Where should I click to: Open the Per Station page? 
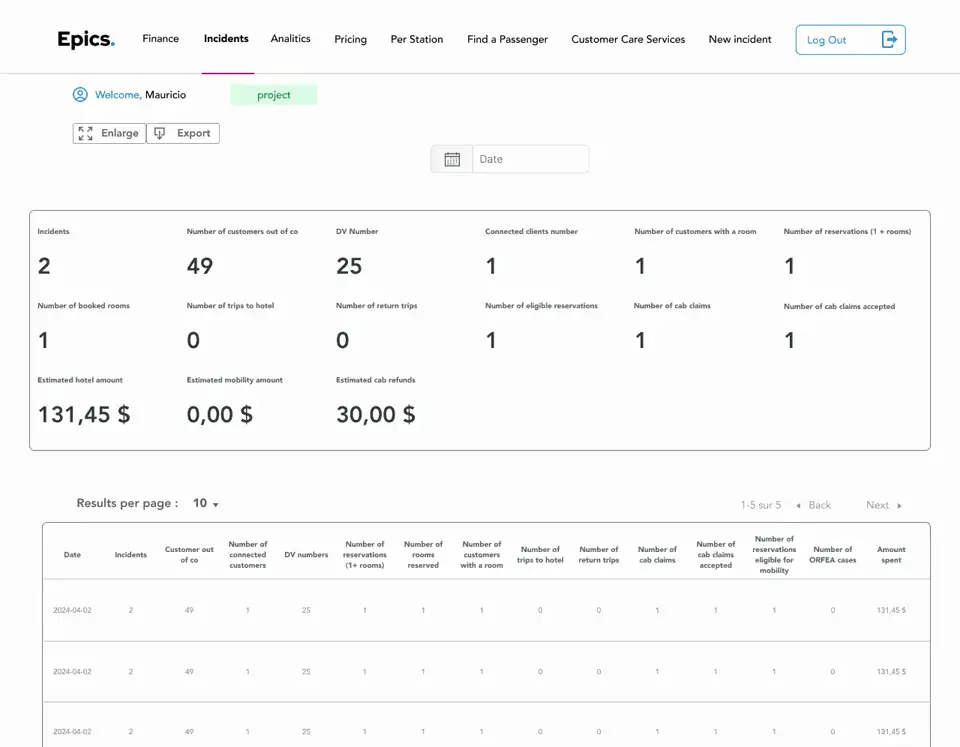(416, 40)
